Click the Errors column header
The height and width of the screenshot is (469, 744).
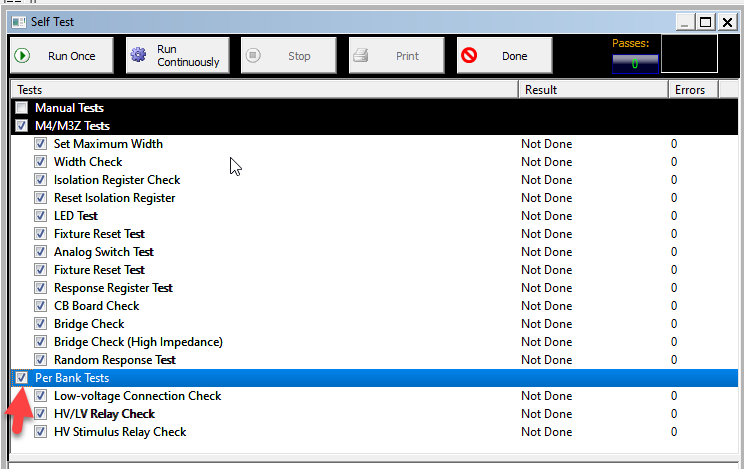point(689,90)
